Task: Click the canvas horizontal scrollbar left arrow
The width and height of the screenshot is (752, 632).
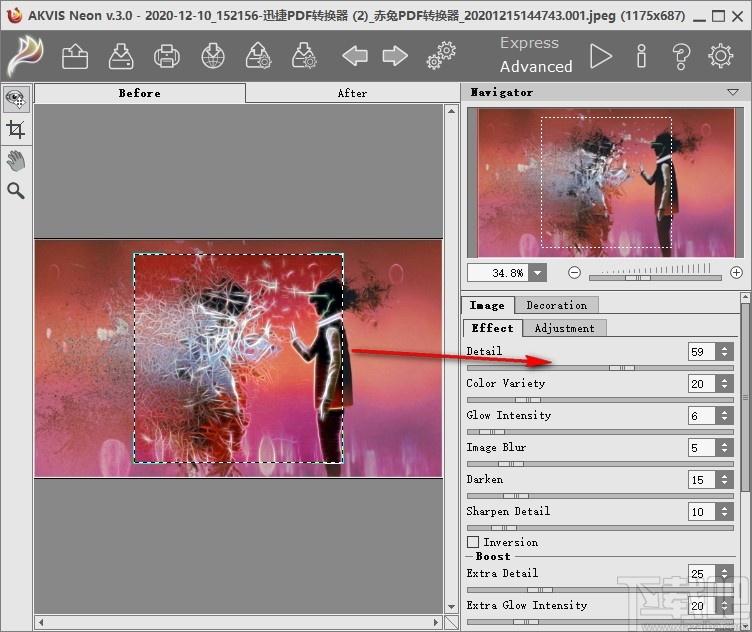Action: tap(41, 622)
